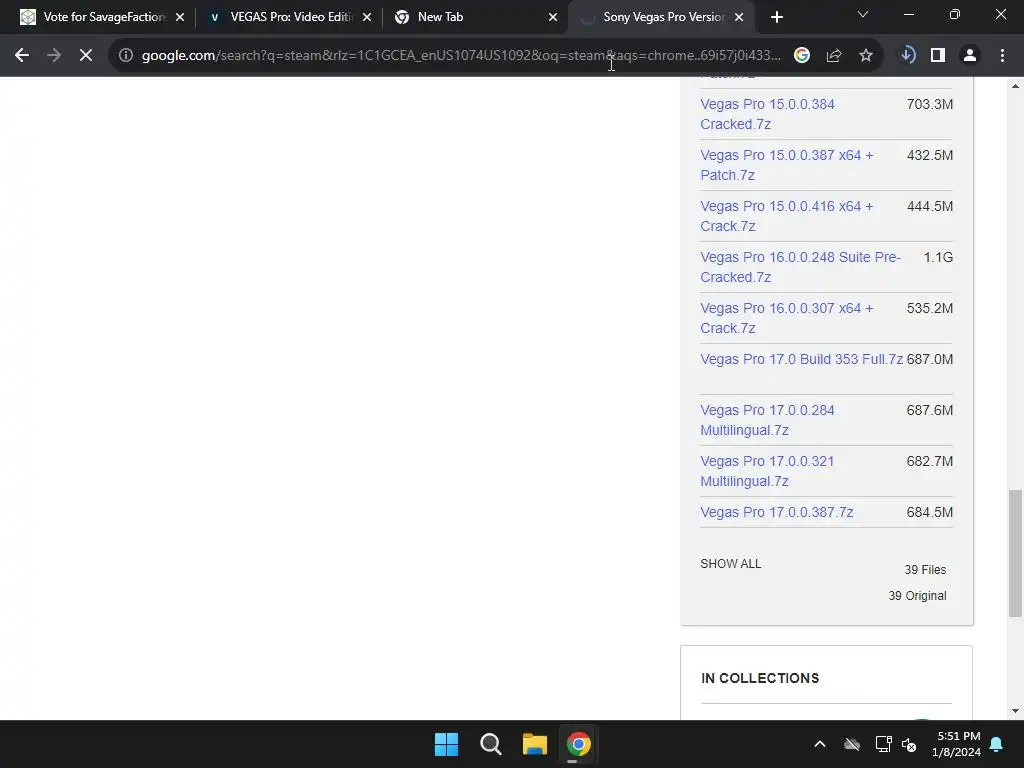The height and width of the screenshot is (768, 1024).
Task: Open the network status tray icon
Action: click(883, 744)
